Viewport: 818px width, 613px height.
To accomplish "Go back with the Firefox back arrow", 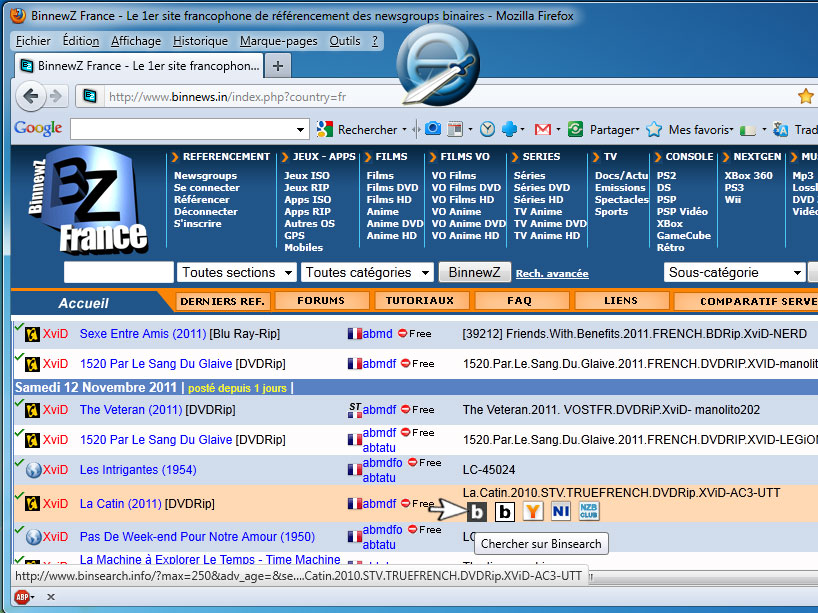I will [x=31, y=96].
